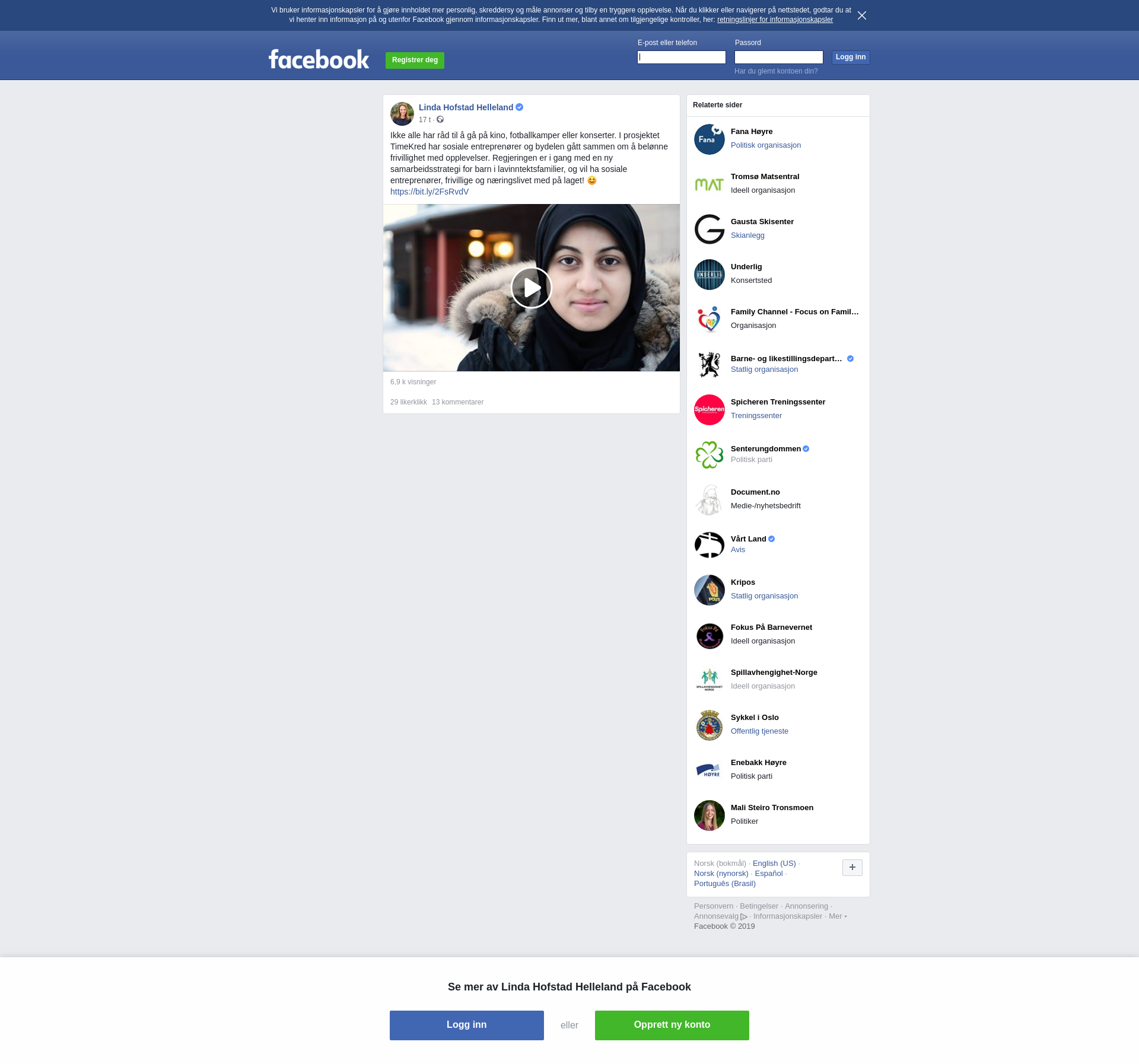Open Fana Høyre page name
The height and width of the screenshot is (1064, 1139).
click(x=752, y=132)
